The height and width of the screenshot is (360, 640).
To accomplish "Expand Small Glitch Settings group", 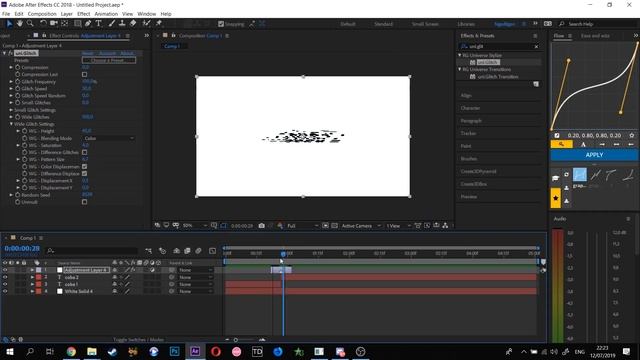I will (x=11, y=110).
